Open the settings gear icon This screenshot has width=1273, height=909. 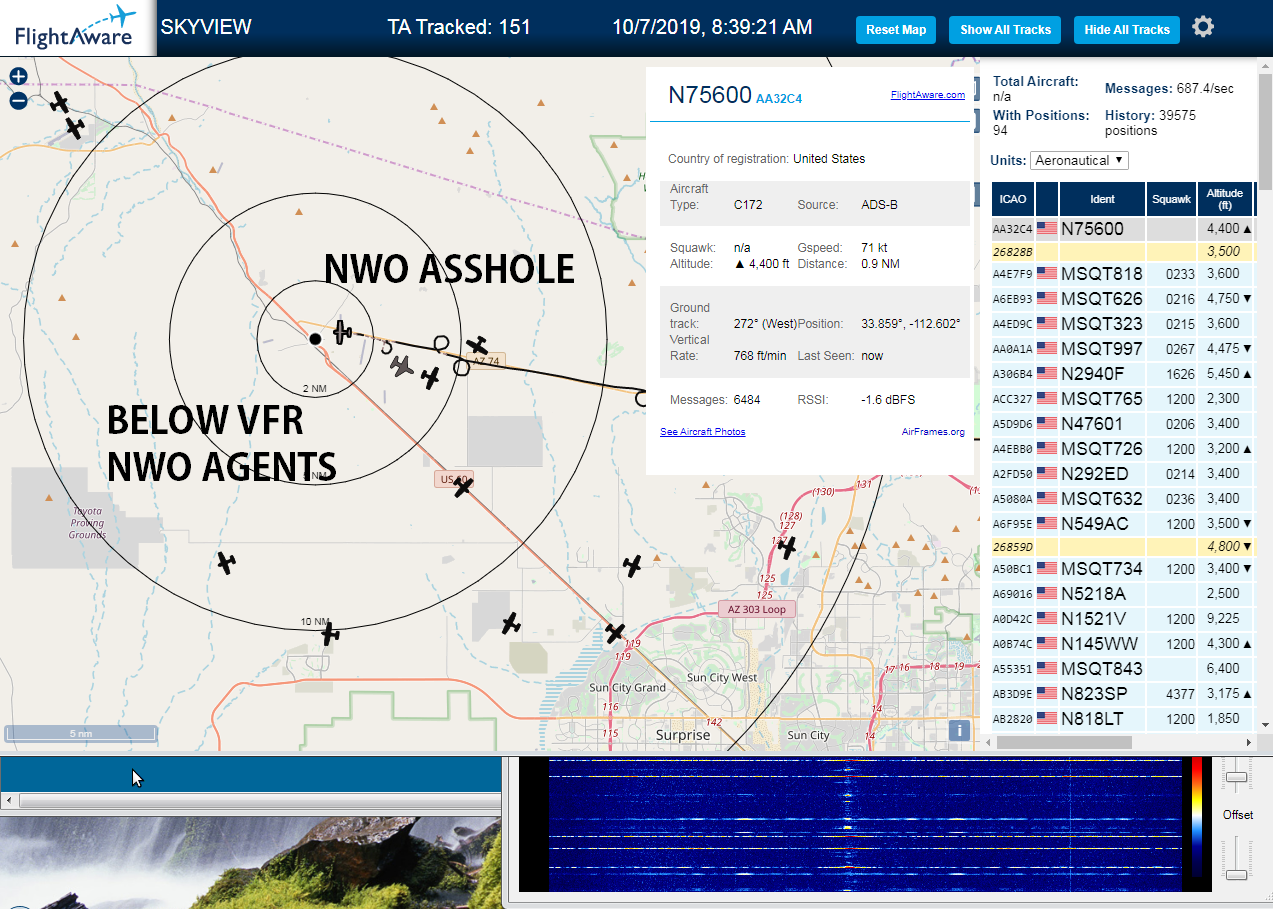pyautogui.click(x=1203, y=27)
